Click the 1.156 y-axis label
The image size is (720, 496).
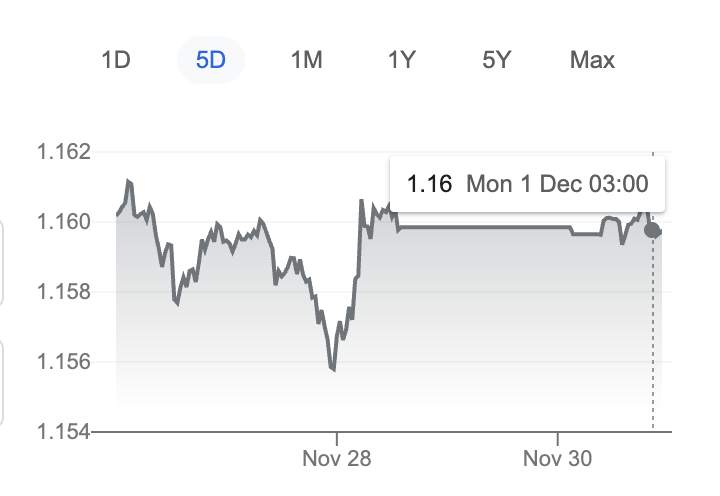63,362
